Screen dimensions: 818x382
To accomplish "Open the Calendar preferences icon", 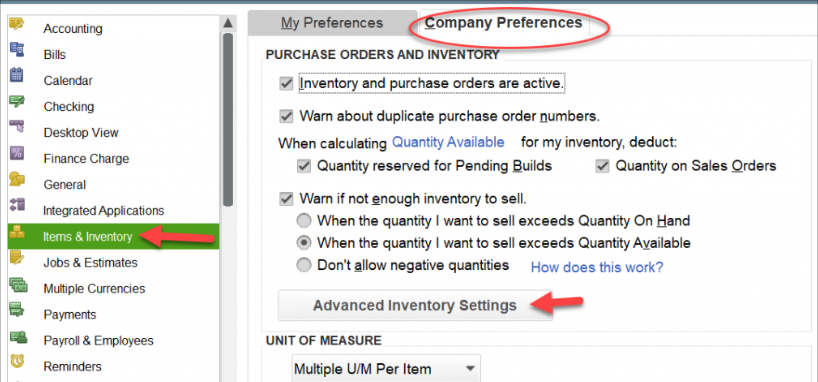I will point(17,76).
